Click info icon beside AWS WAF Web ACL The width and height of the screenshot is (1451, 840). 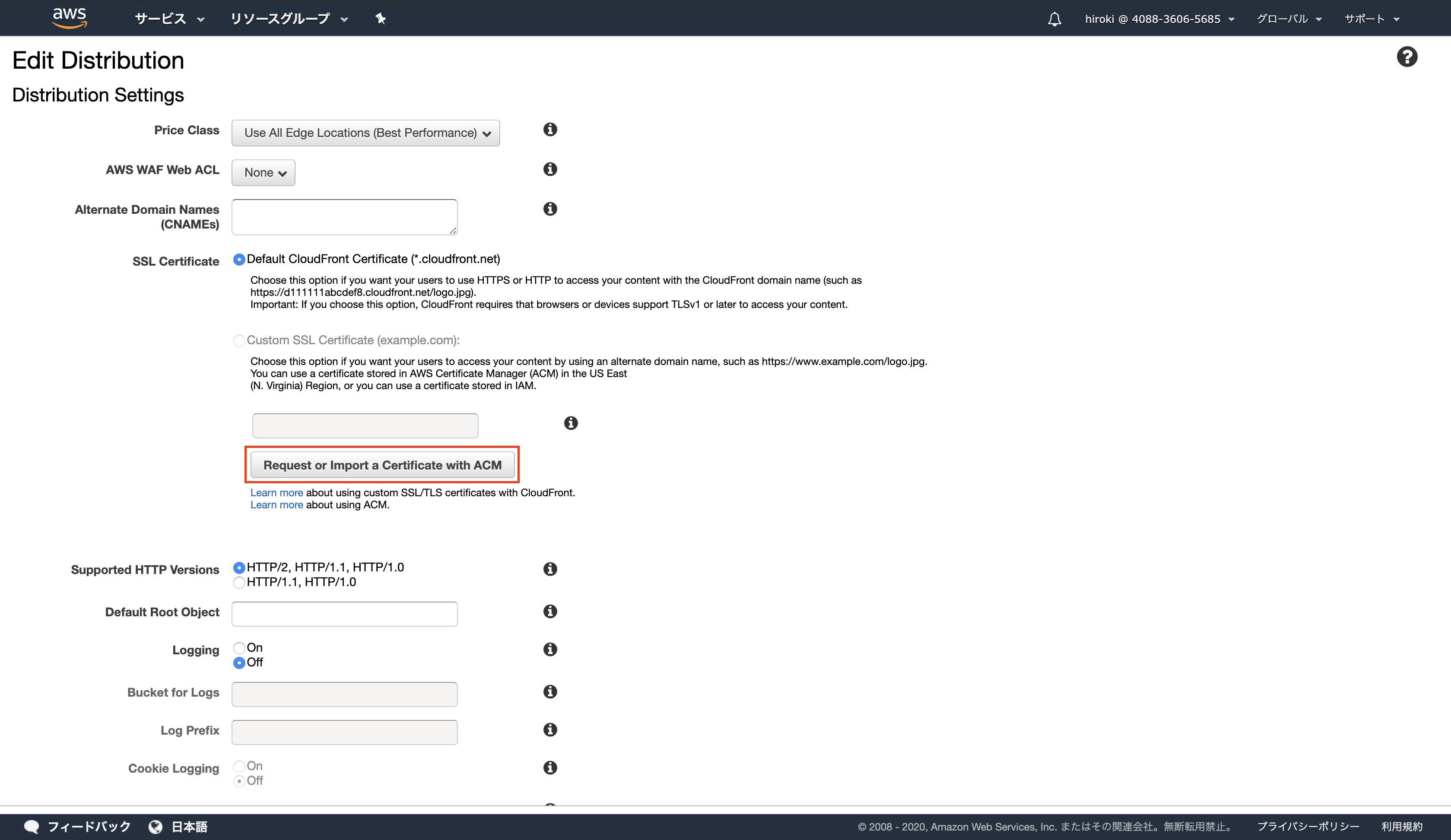tap(550, 169)
